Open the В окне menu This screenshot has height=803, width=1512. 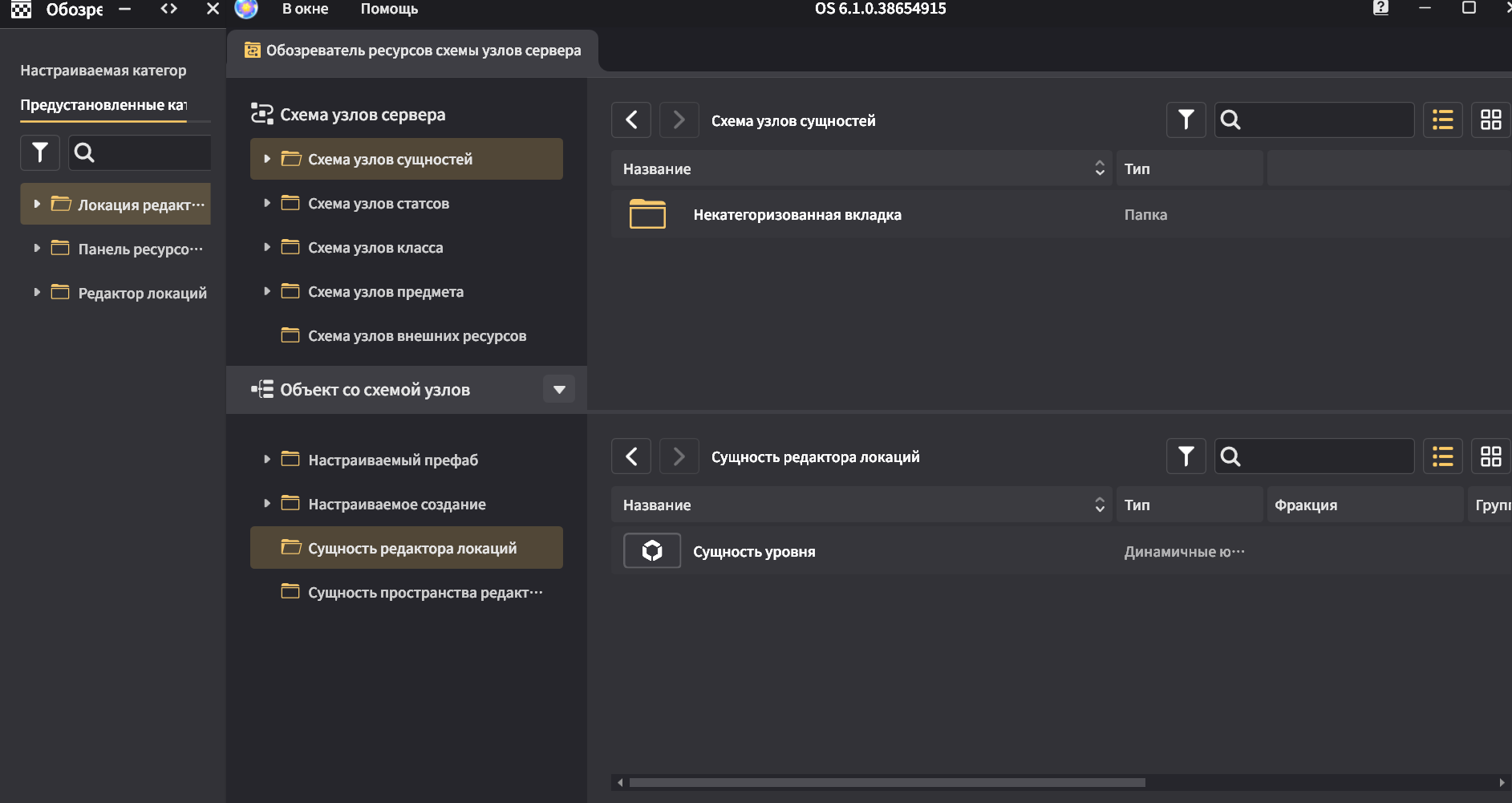click(305, 9)
